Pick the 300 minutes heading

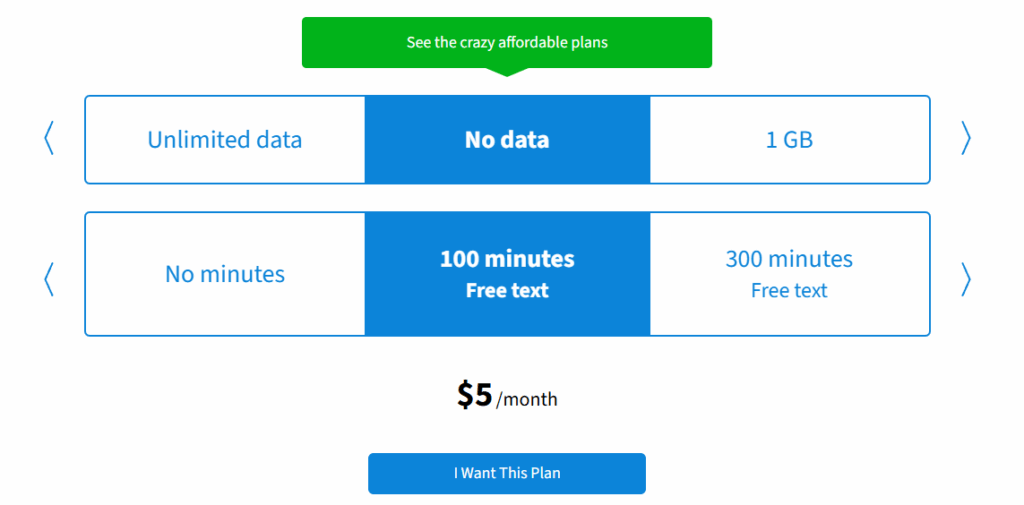789,259
